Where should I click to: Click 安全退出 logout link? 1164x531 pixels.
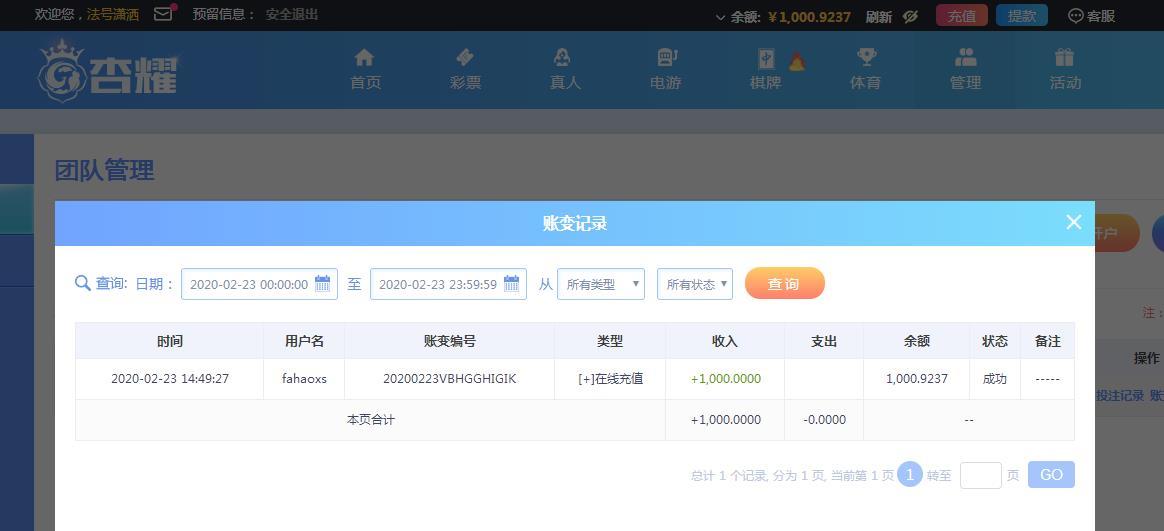click(x=292, y=14)
